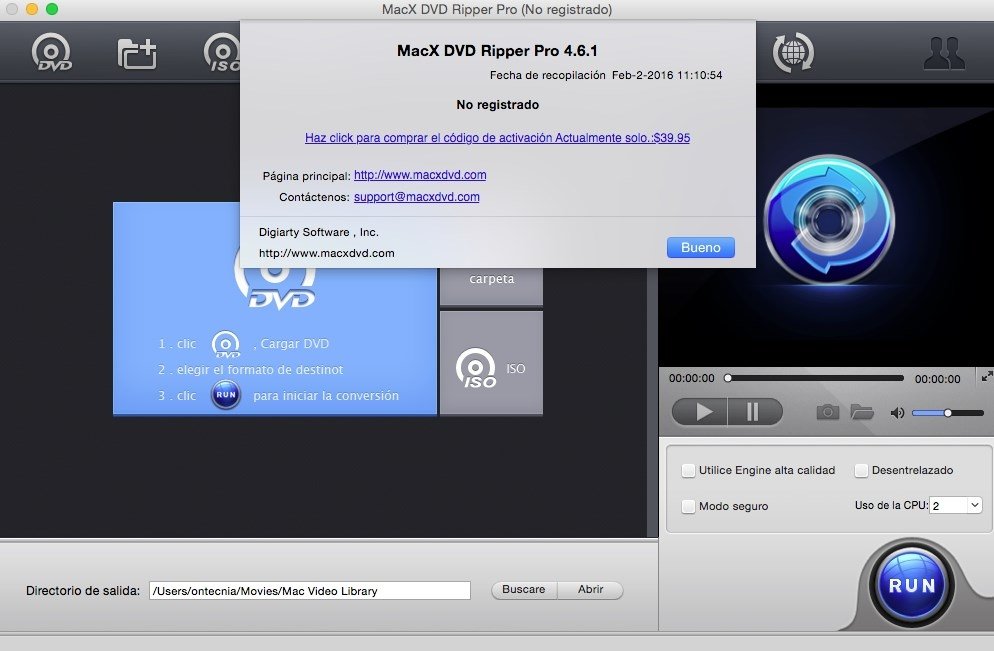Viewport: 994px width, 651px height.
Task: Click the carpeta folder tile
Action: [491, 286]
